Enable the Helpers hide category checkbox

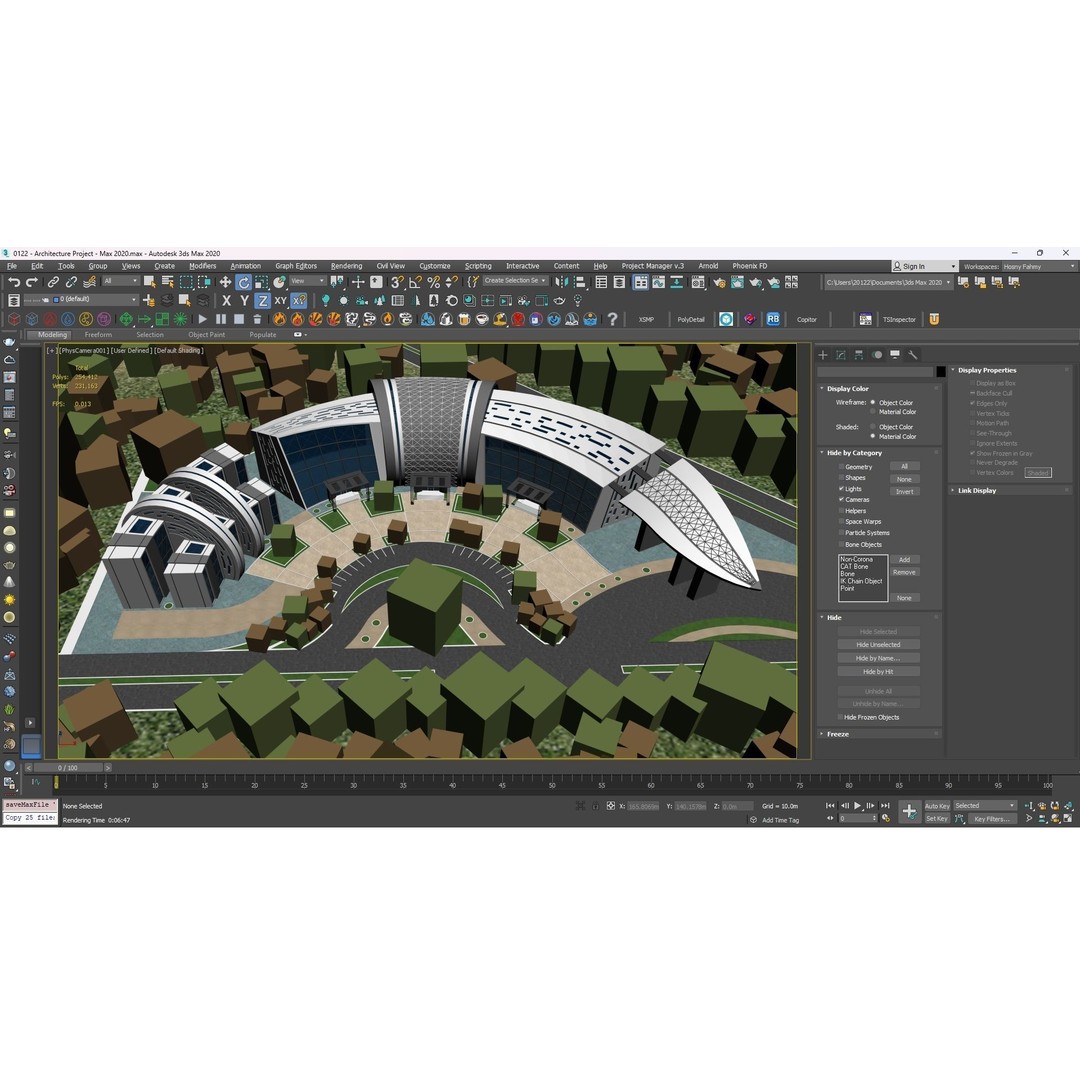[x=841, y=510]
